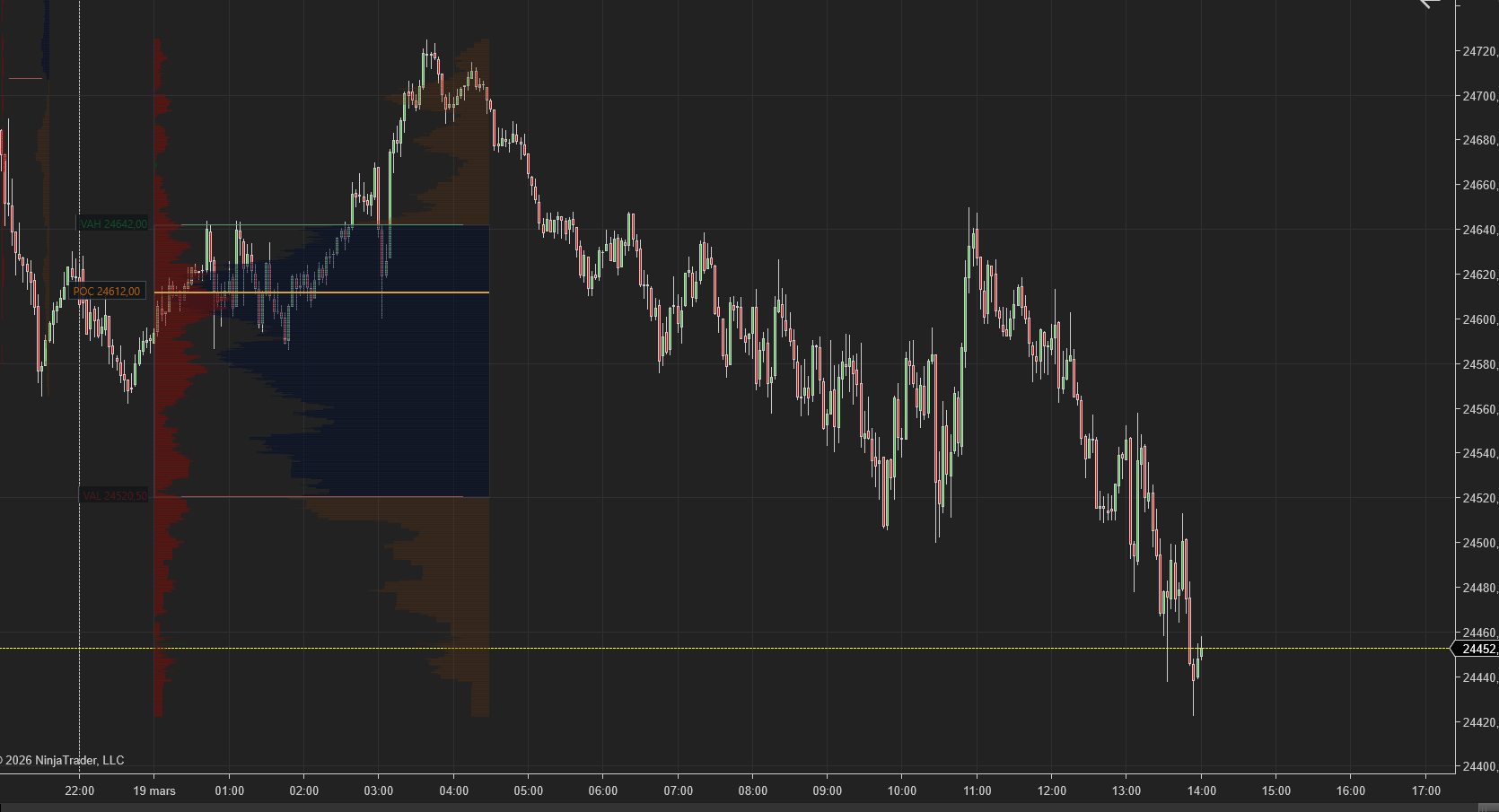1499x812 pixels.
Task: Click the 19 mars date label
Action: pyautogui.click(x=154, y=790)
